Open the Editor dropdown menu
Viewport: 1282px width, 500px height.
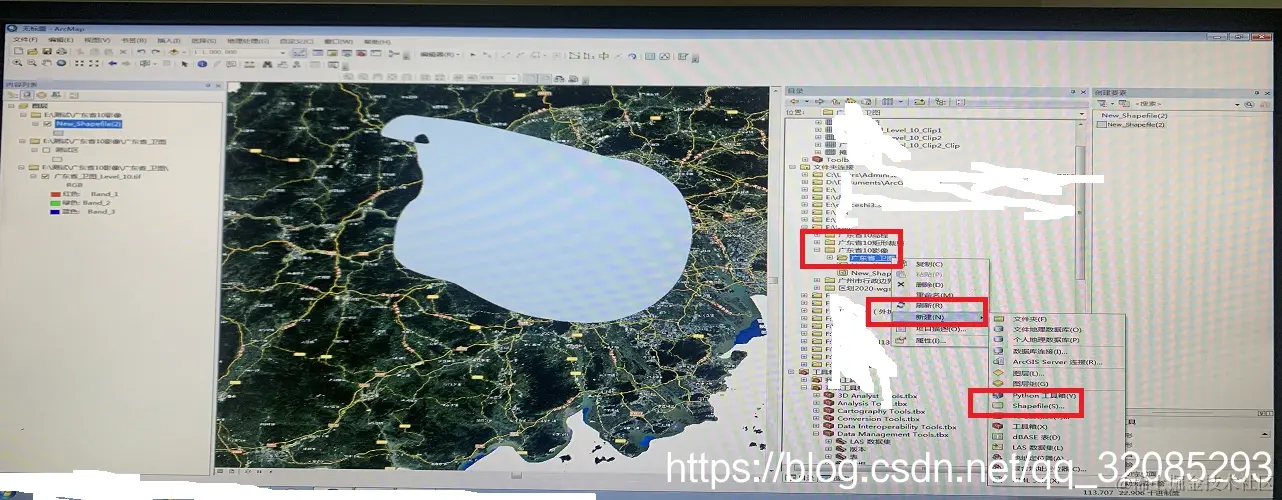tap(440, 54)
